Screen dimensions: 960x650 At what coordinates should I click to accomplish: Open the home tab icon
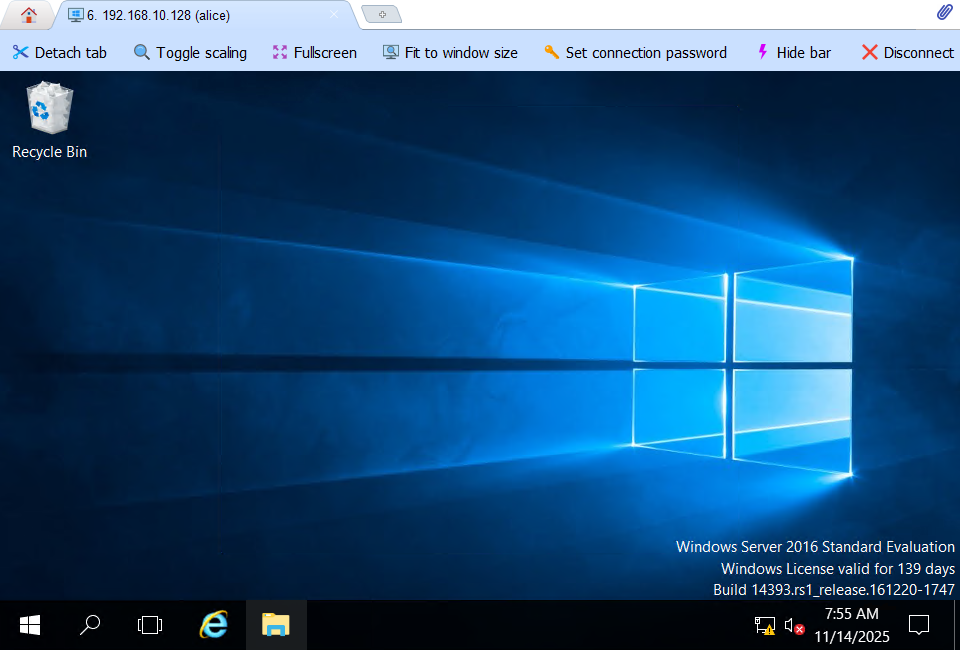point(28,15)
